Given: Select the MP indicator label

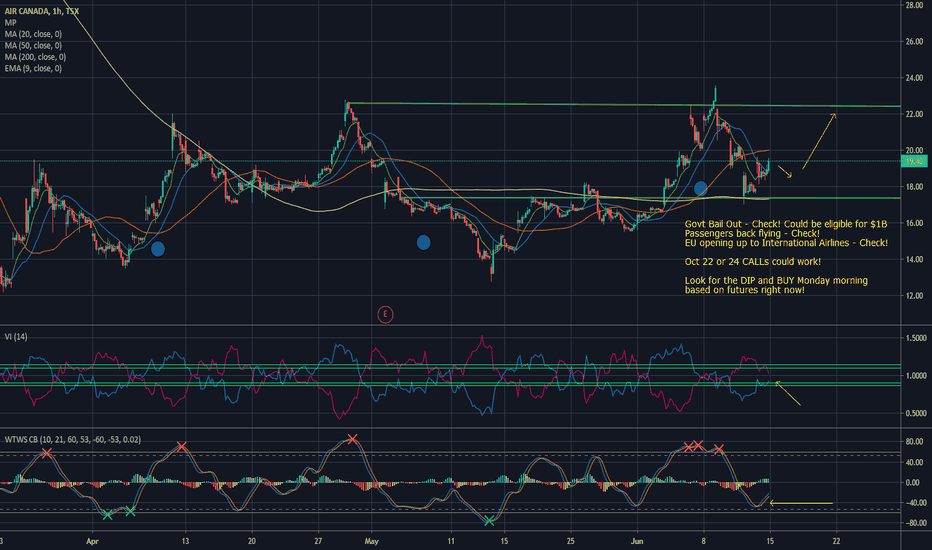Looking at the screenshot, I should tap(11, 23).
